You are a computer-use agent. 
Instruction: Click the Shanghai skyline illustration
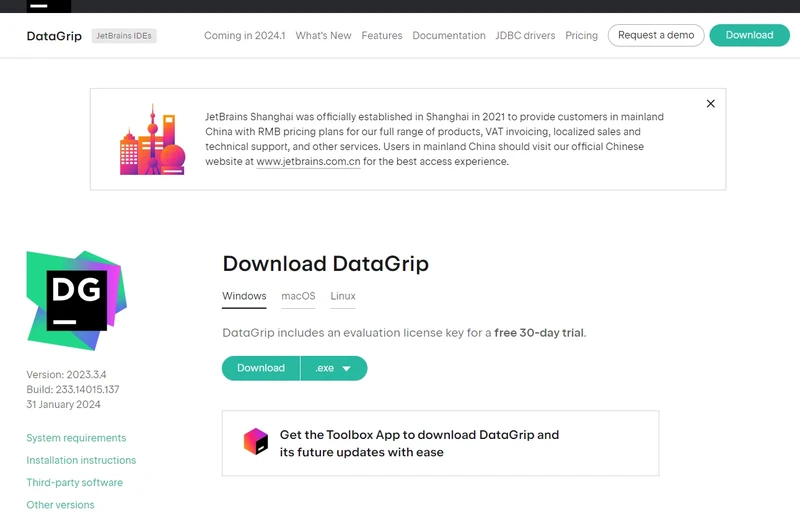pos(153,139)
